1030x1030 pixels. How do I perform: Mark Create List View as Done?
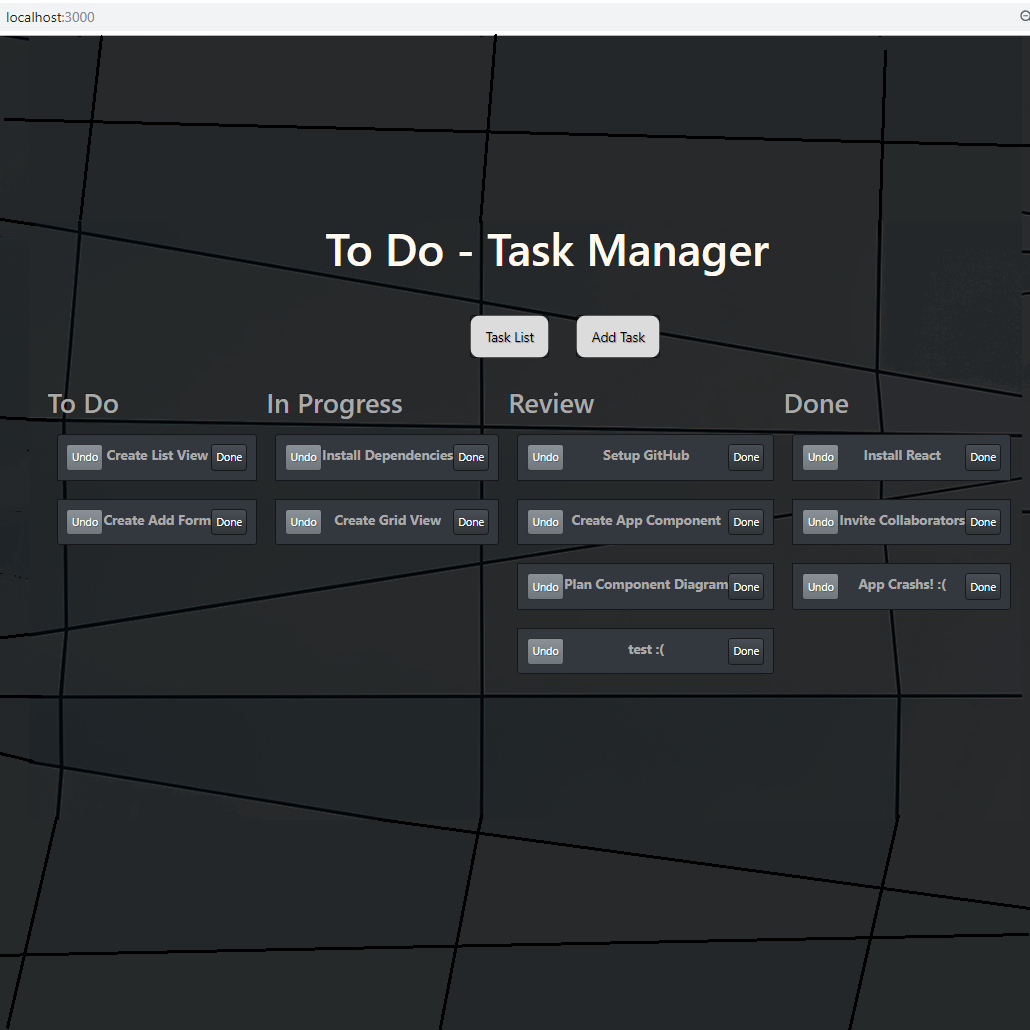229,457
